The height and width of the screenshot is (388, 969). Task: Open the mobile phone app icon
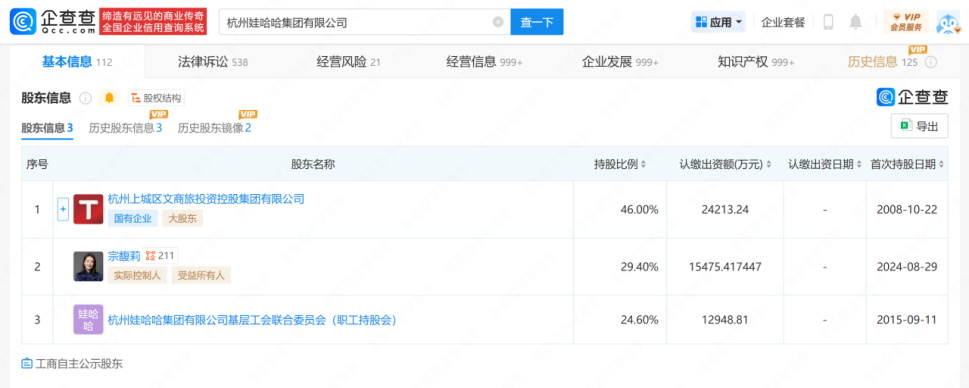(828, 22)
